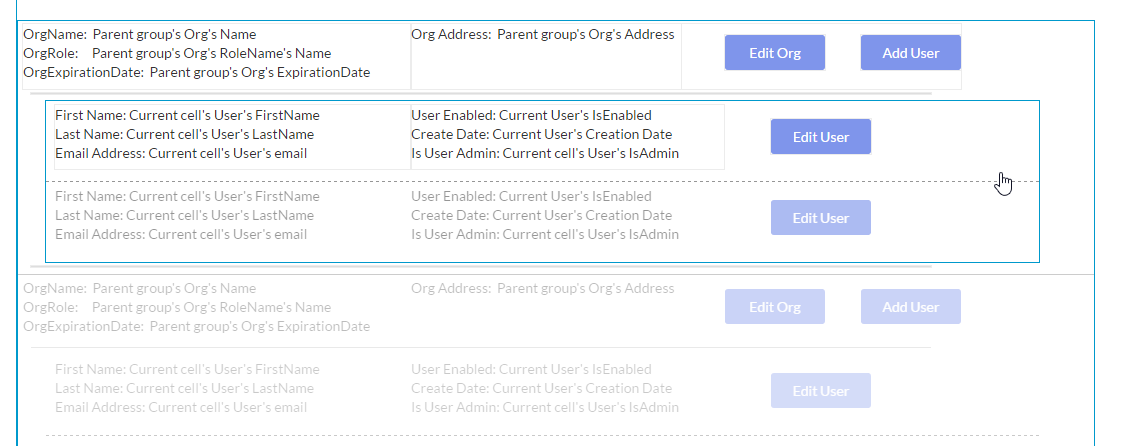Click the faded Edit Org button in the lower group
This screenshot has width=1136, height=446.
coord(774,307)
